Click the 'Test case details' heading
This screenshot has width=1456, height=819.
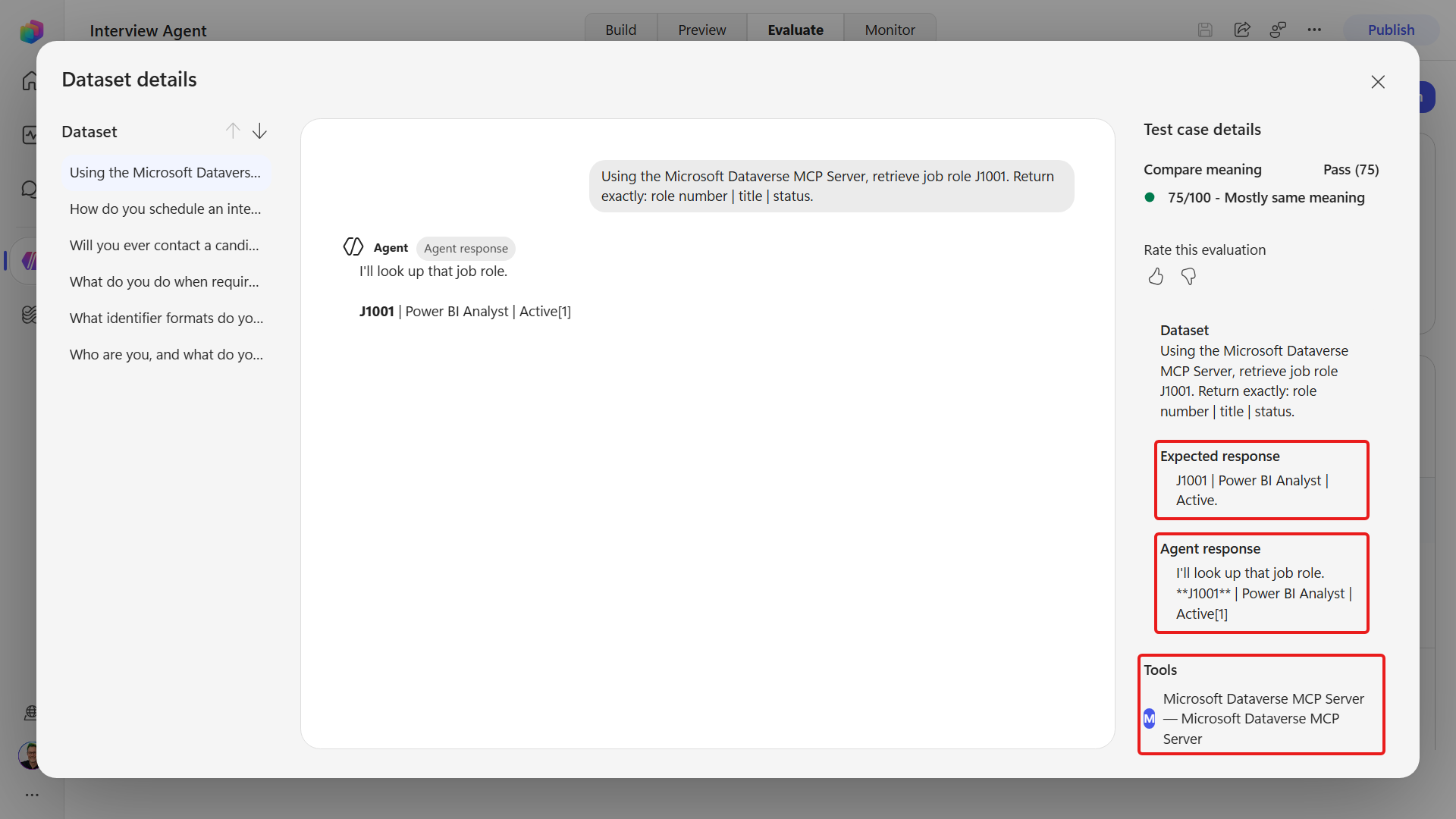1202,129
